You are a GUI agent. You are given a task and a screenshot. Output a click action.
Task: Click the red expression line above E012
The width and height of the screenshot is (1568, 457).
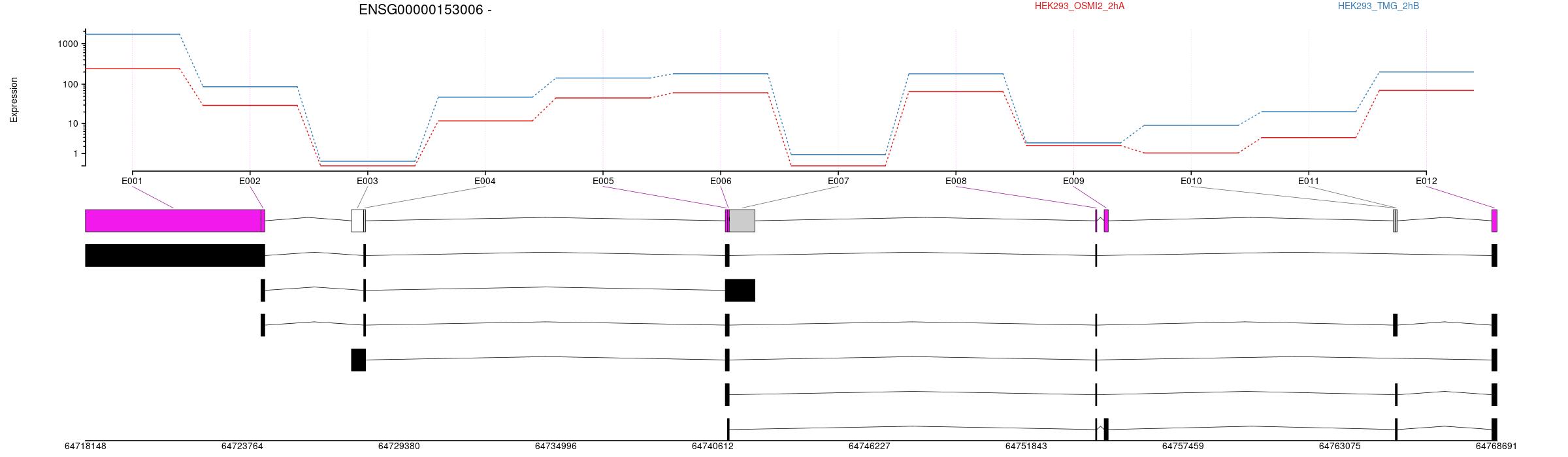(1426, 90)
